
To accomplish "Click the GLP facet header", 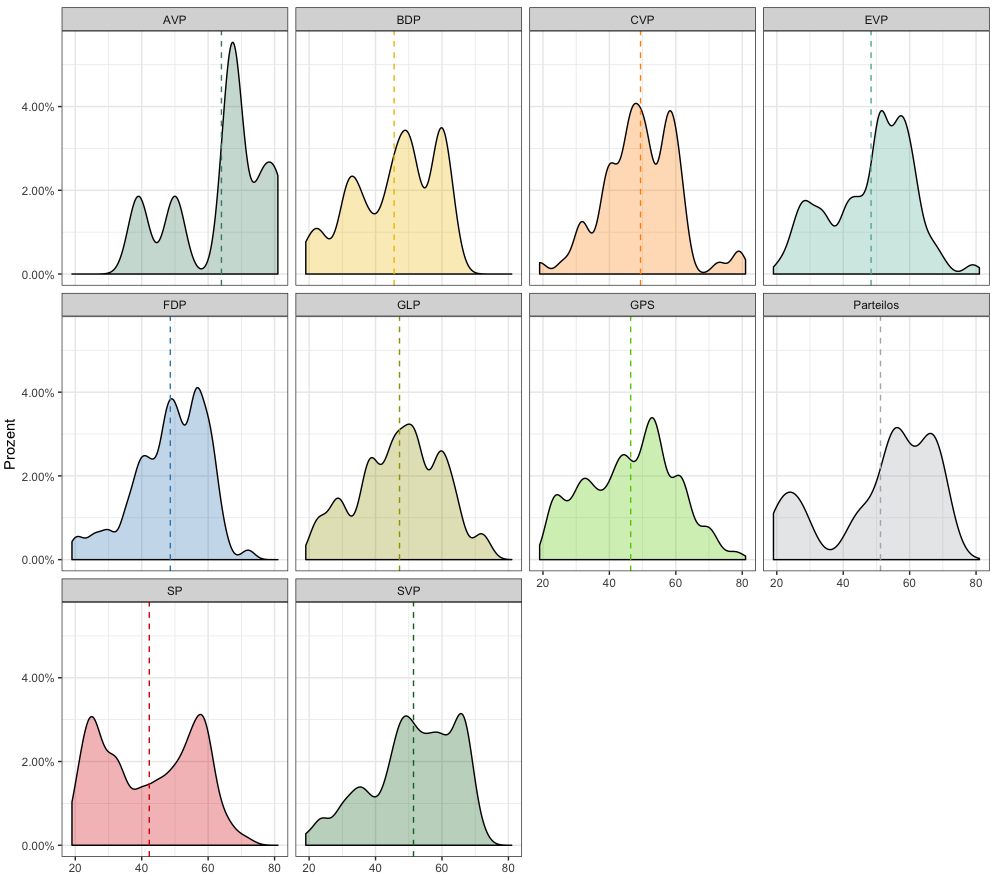I will 408,305.
